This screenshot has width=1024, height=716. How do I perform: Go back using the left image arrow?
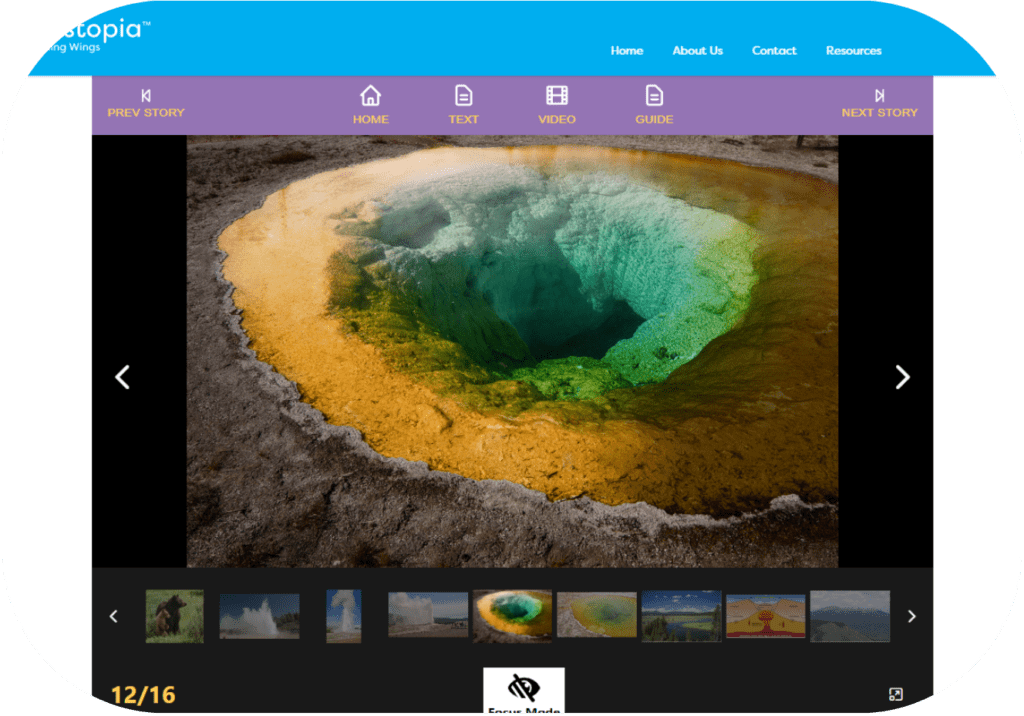(122, 378)
